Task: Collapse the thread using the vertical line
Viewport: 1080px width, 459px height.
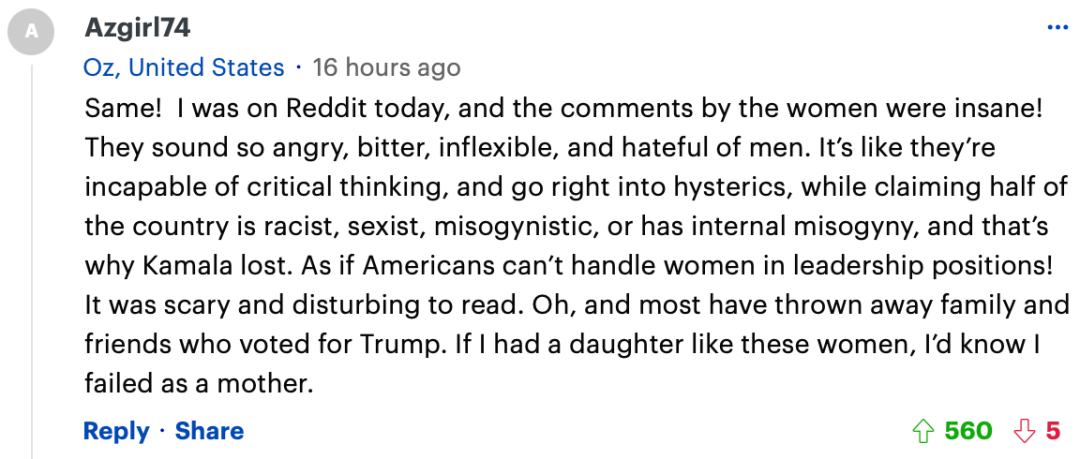Action: pos(32,261)
